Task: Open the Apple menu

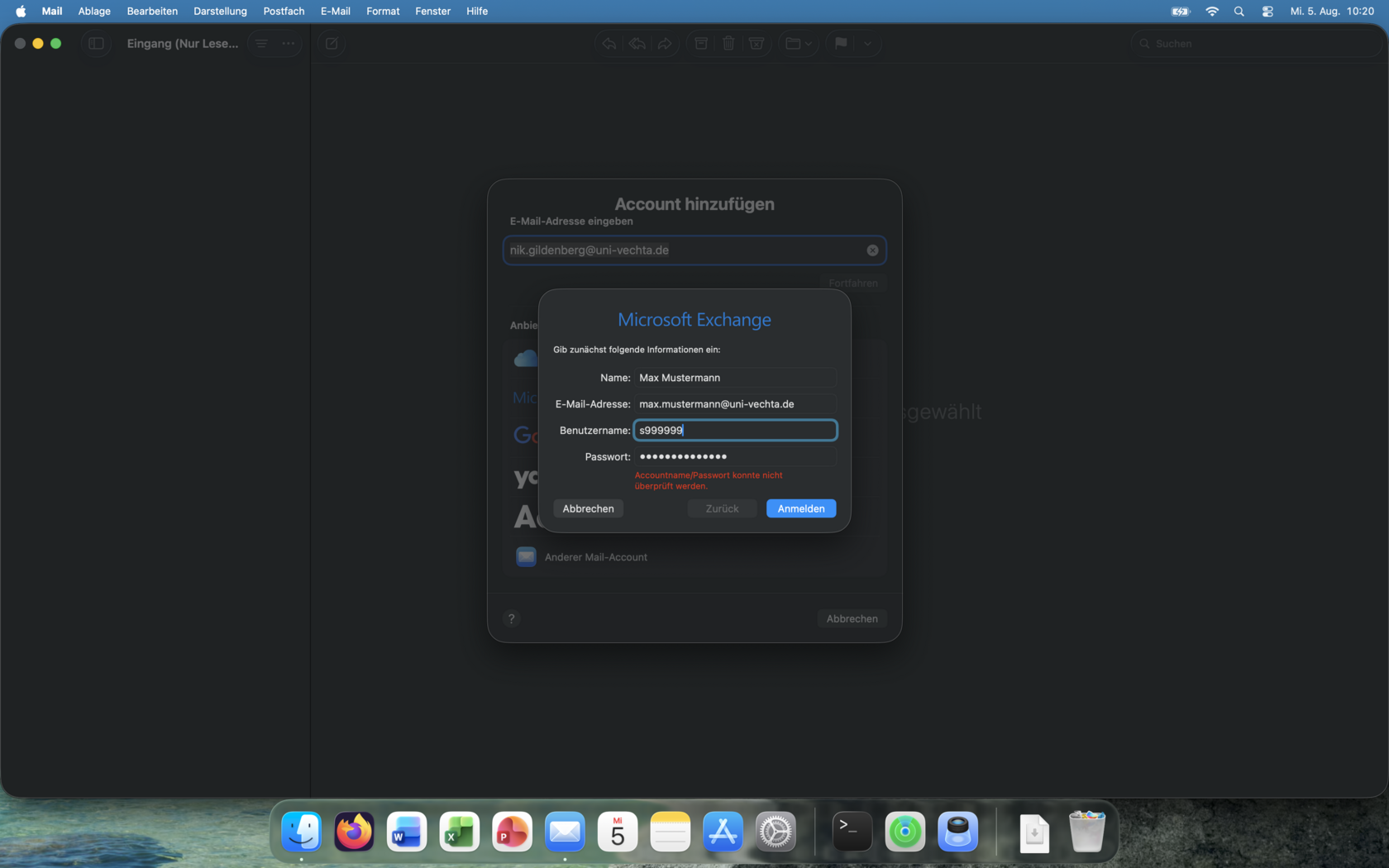Action: click(x=21, y=12)
